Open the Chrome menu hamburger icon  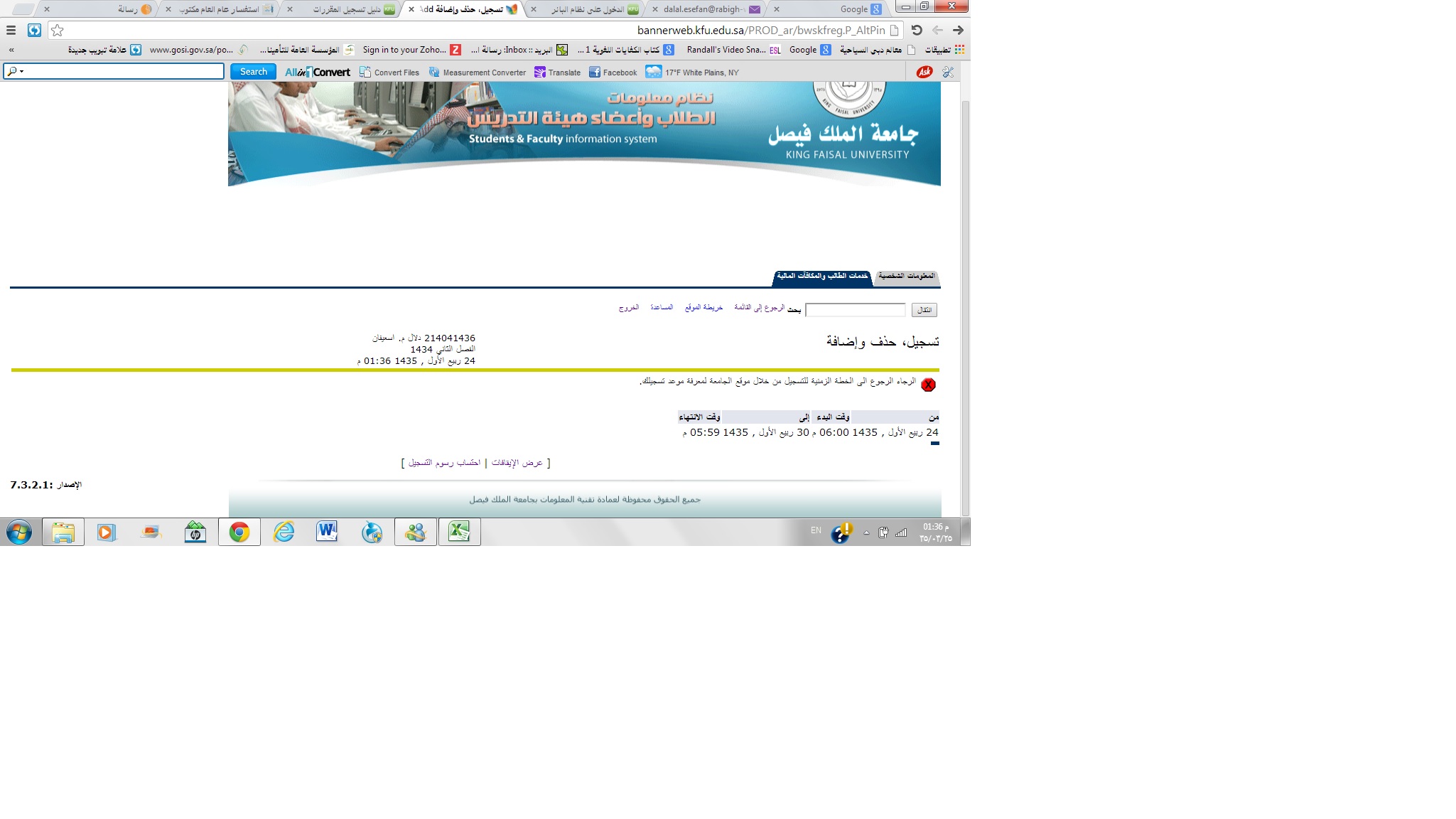pyautogui.click(x=11, y=31)
